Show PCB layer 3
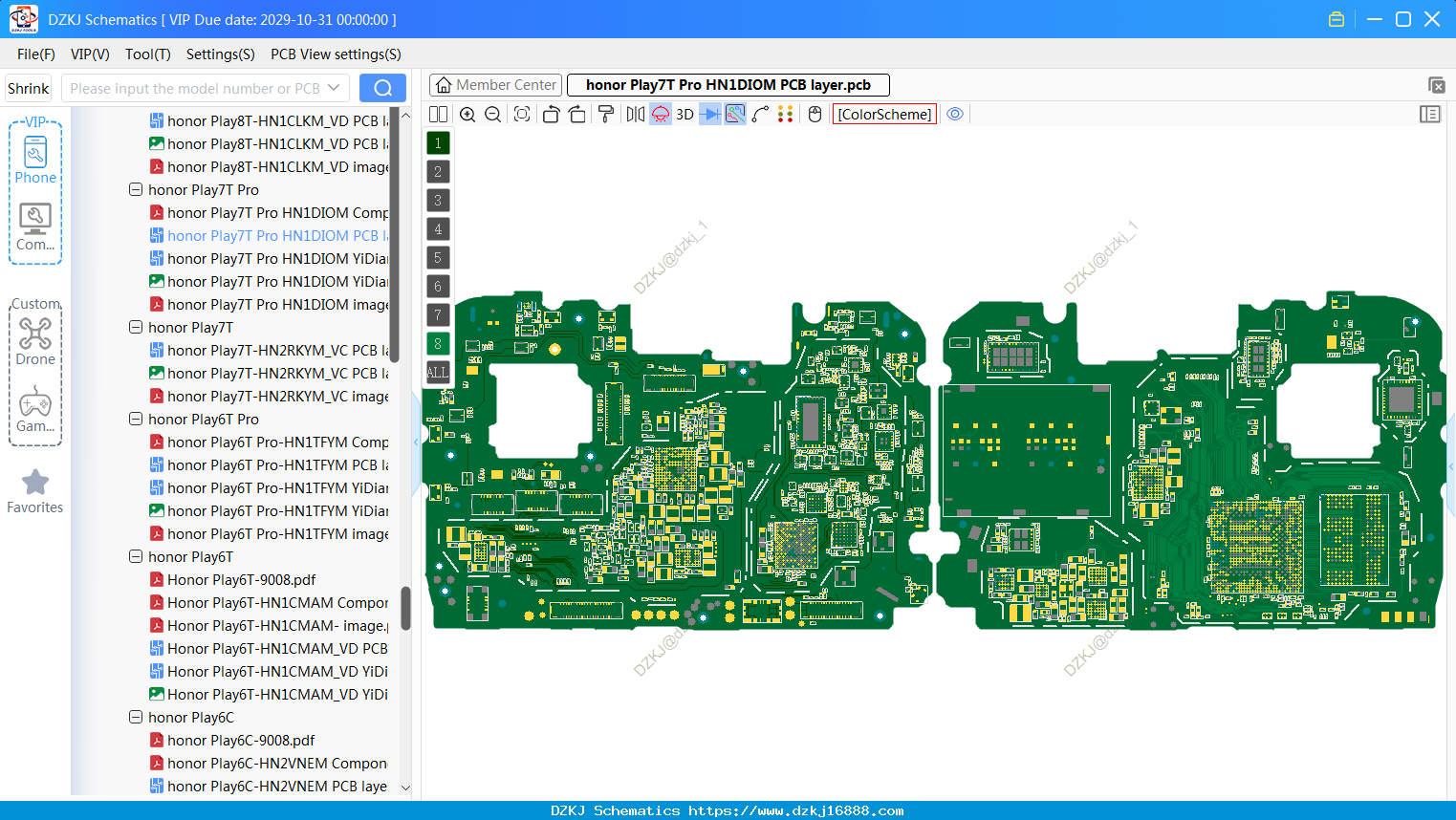The height and width of the screenshot is (820, 1456). (x=438, y=201)
